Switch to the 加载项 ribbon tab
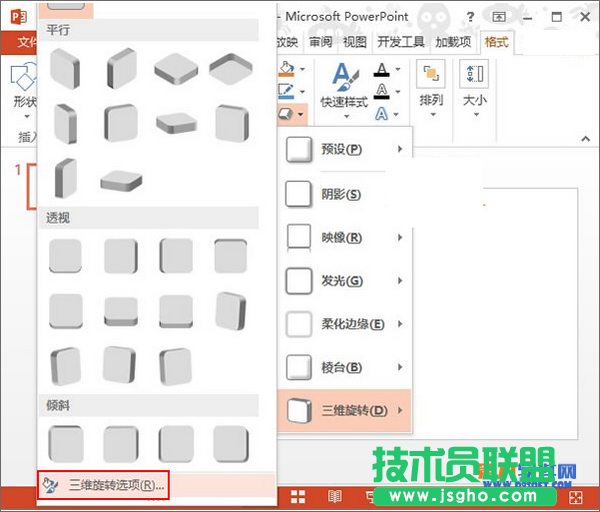This screenshot has width=600, height=512. click(453, 42)
